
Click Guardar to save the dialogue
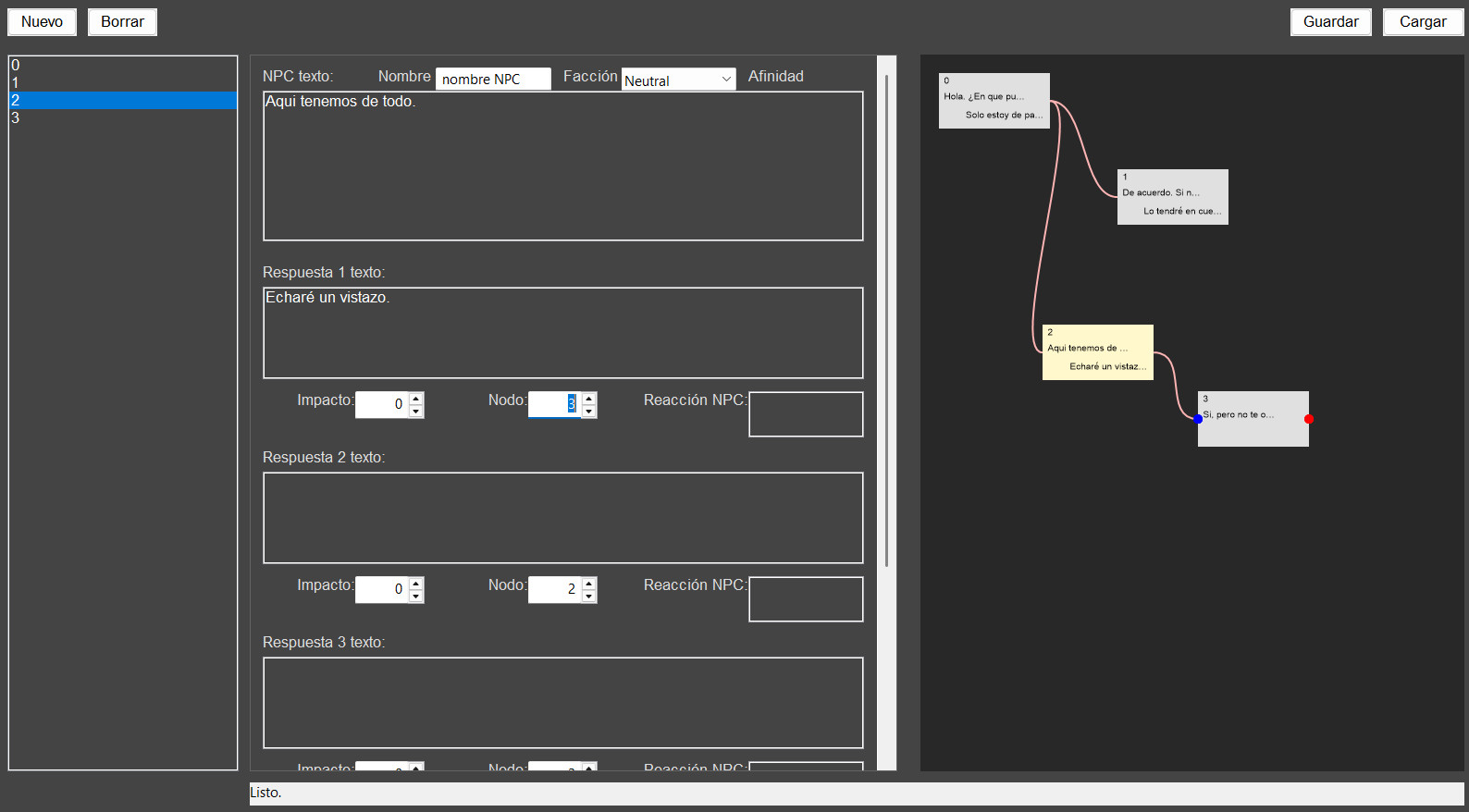click(1330, 22)
